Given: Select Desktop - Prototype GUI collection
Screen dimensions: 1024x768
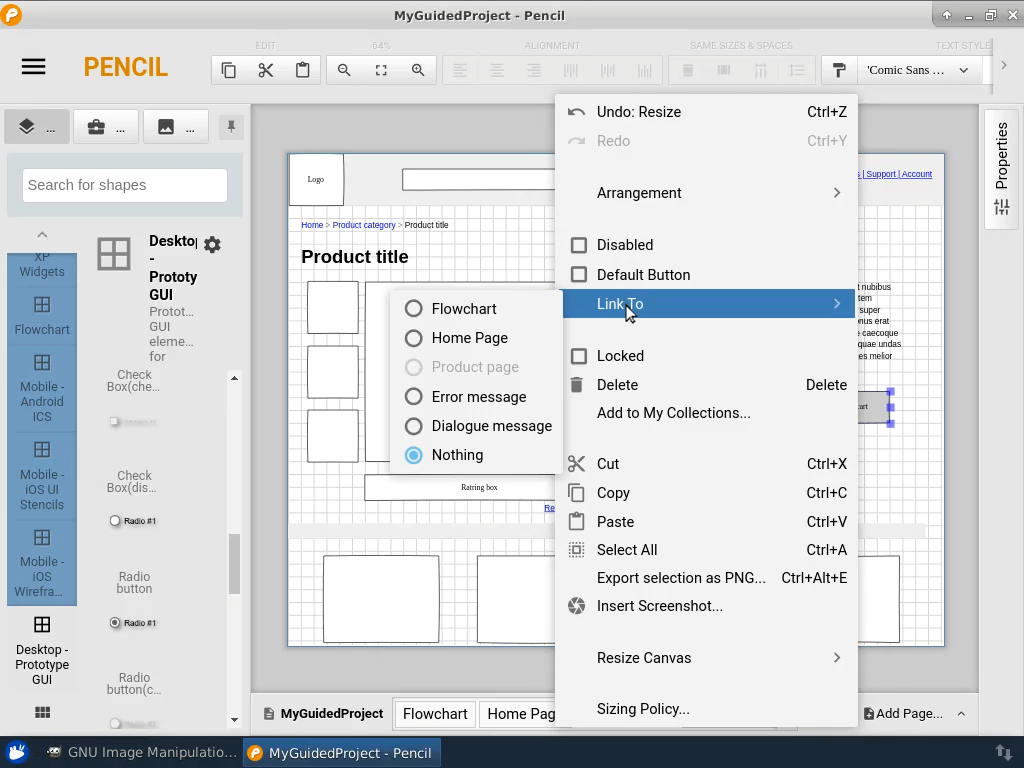Looking at the screenshot, I should 42,651.
